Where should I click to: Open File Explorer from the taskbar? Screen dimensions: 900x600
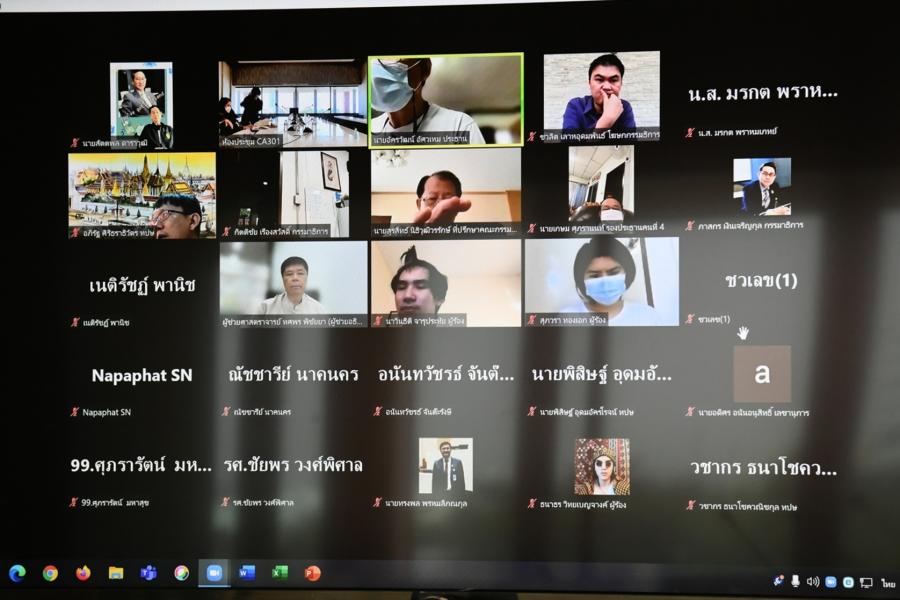(116, 573)
